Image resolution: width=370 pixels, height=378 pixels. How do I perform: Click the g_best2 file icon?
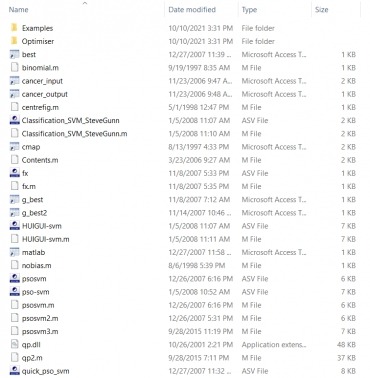pos(14,213)
